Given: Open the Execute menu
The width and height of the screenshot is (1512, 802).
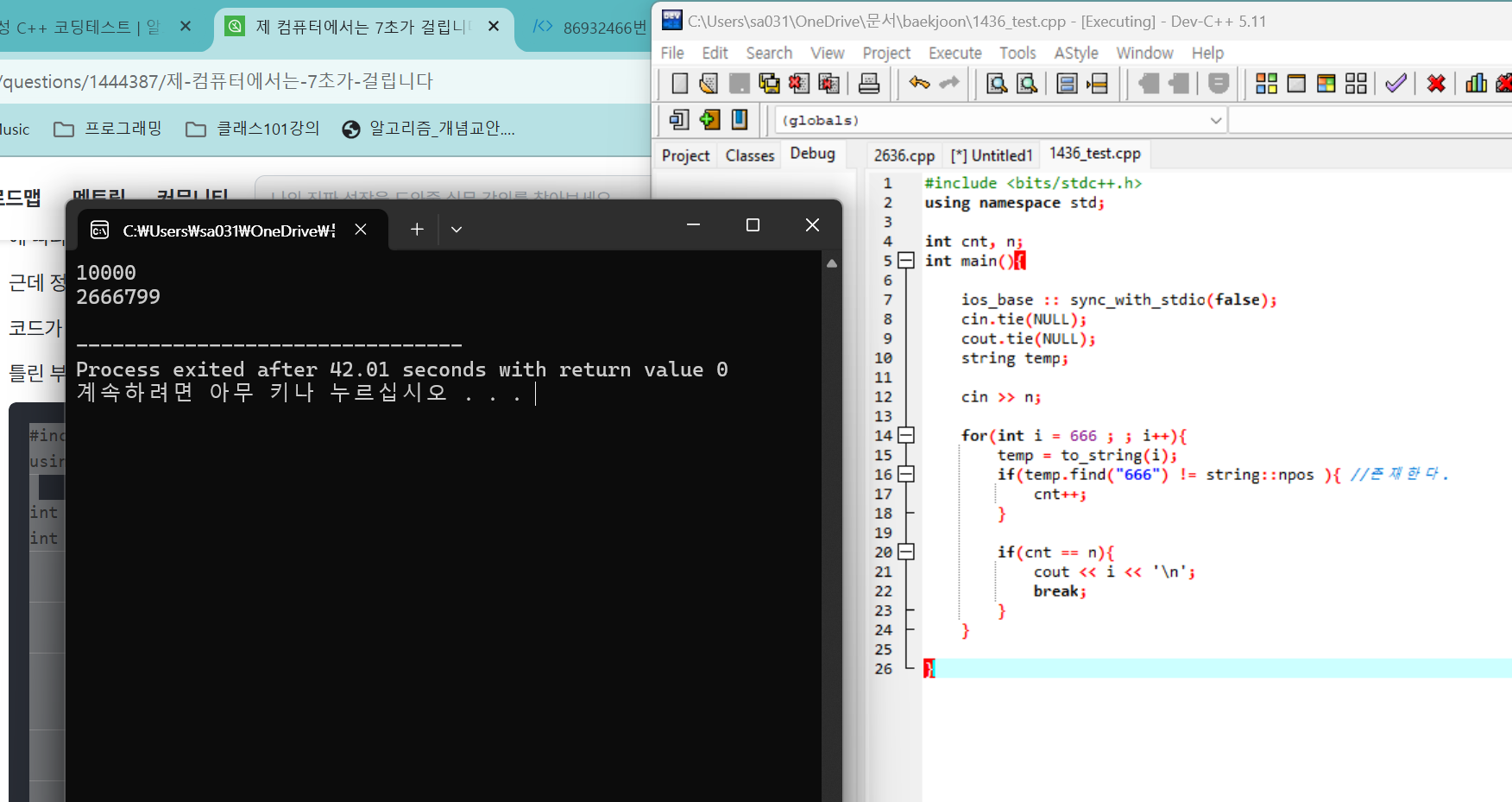Looking at the screenshot, I should (954, 53).
